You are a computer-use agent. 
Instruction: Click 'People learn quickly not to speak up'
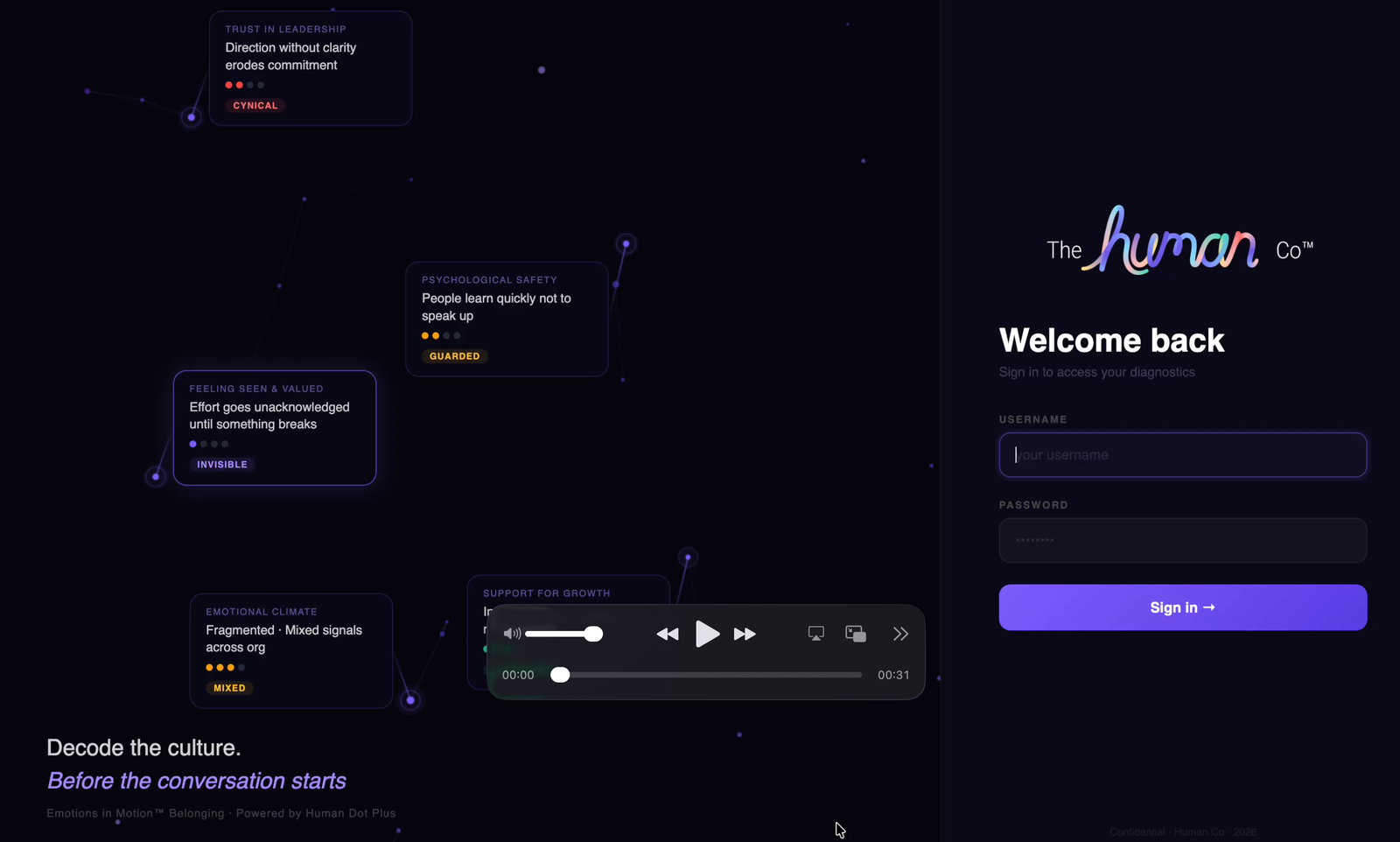coord(496,307)
